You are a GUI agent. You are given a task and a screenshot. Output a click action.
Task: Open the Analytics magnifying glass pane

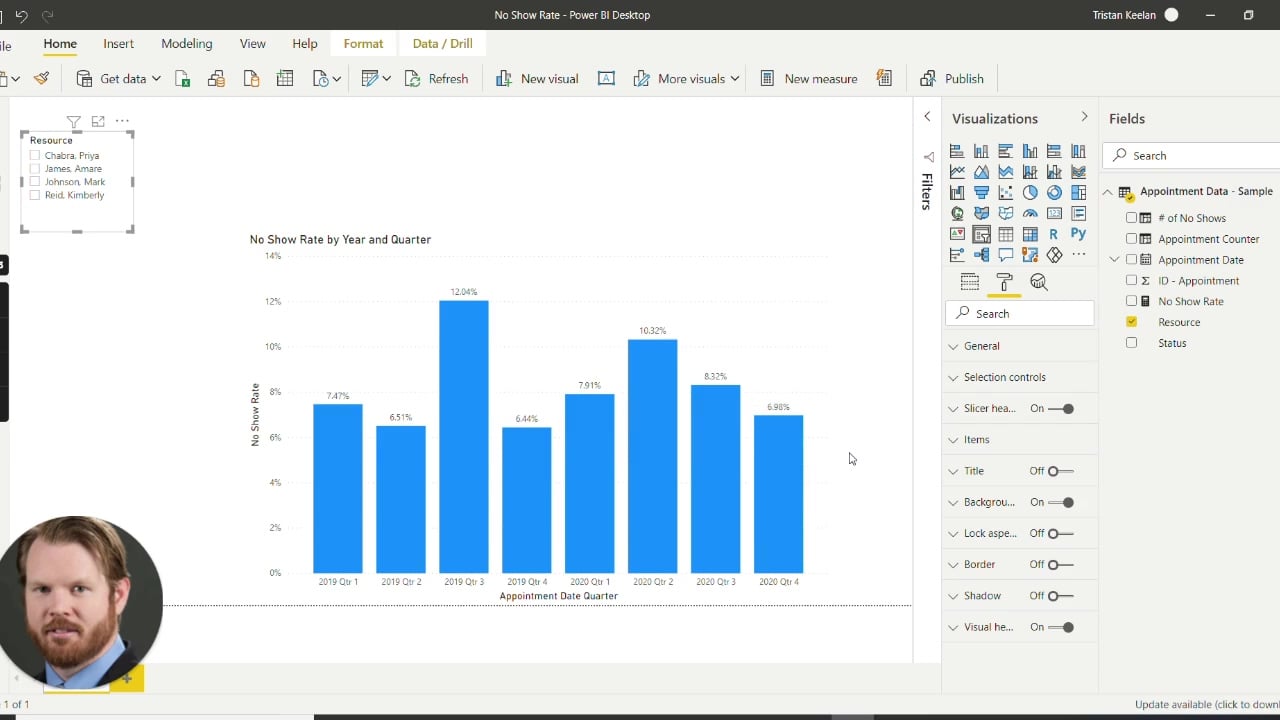tap(1039, 281)
